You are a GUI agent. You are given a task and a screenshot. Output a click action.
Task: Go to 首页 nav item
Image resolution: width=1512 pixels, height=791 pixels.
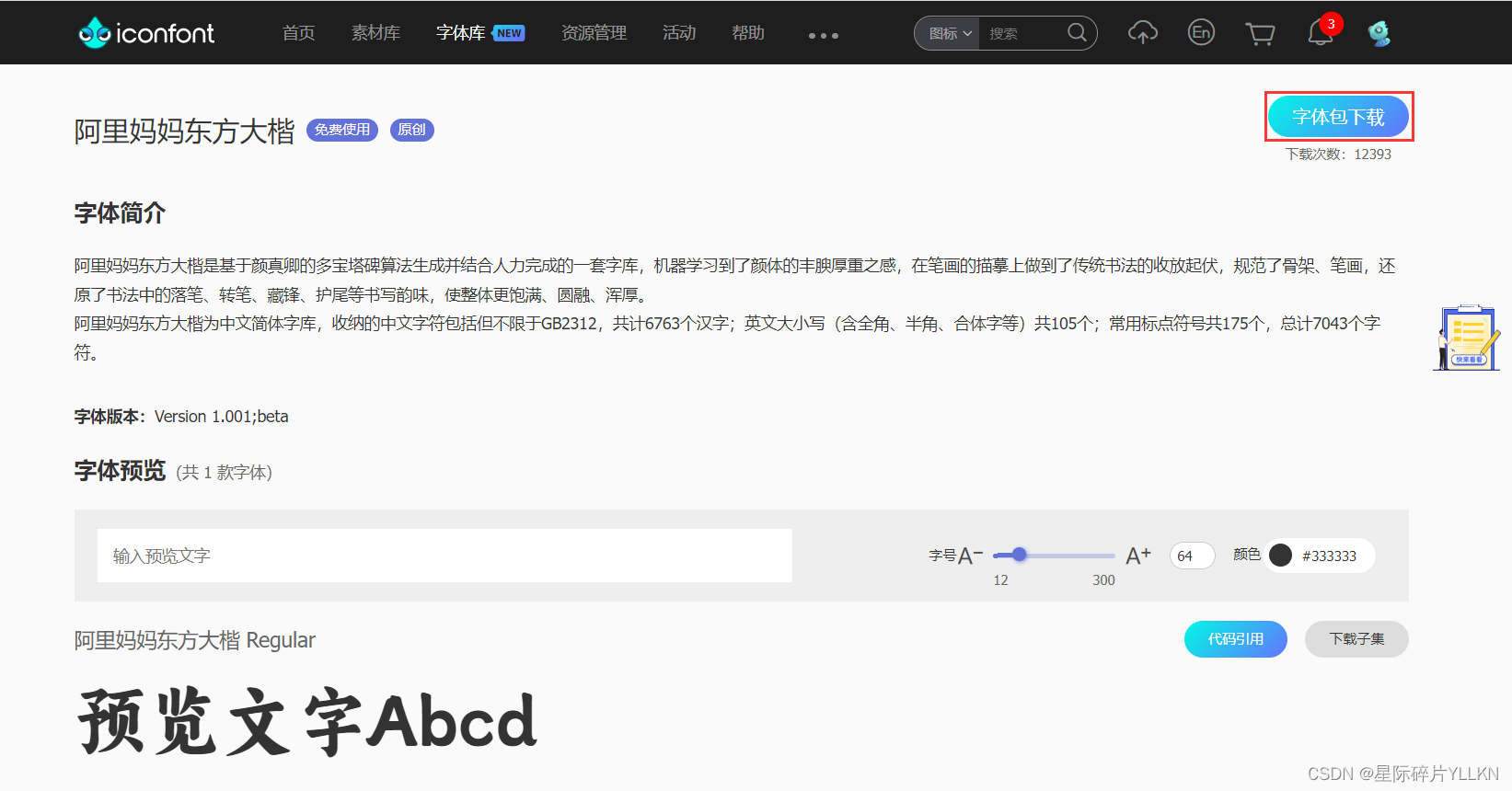298,33
